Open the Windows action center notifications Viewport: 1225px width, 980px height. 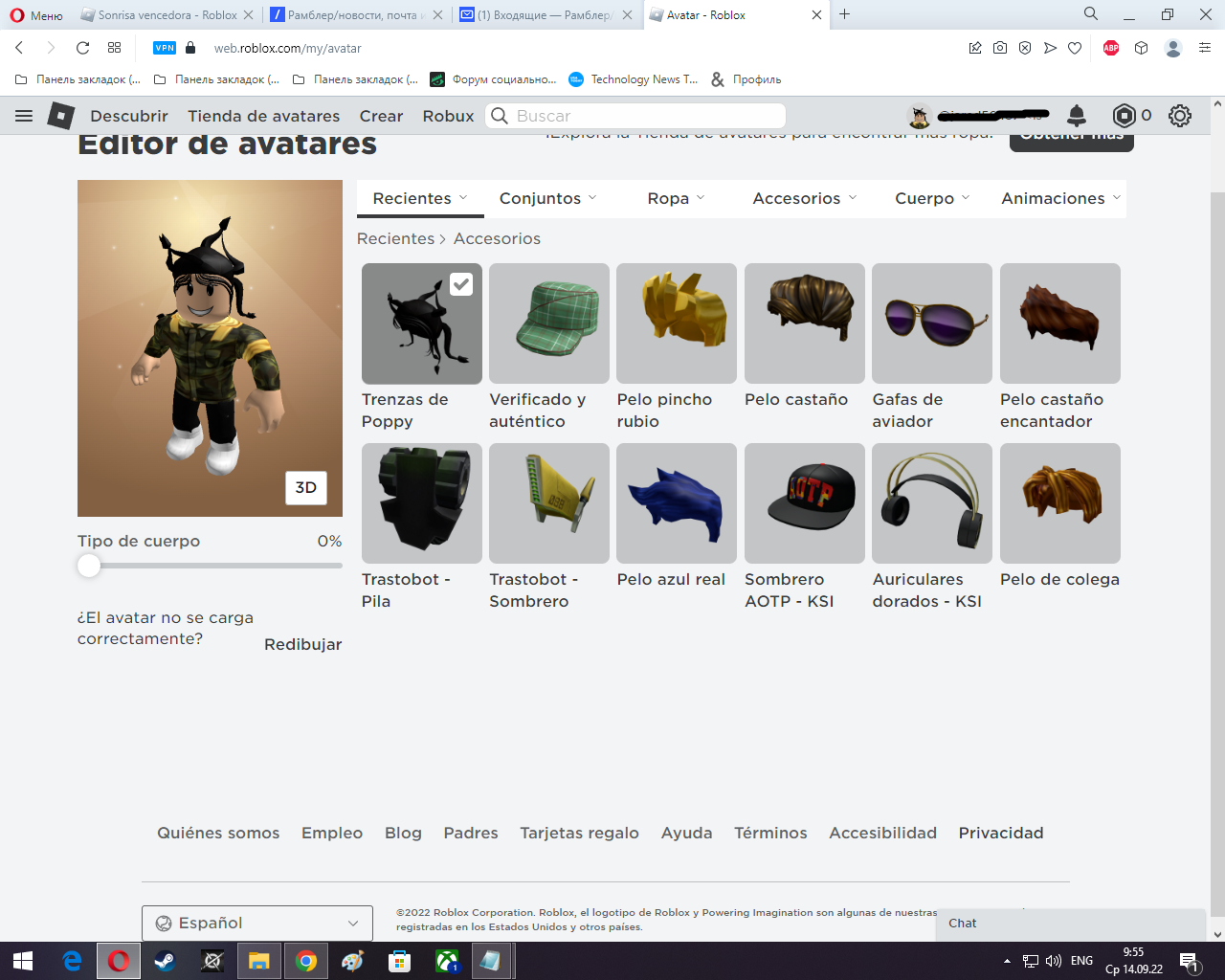point(1189,961)
